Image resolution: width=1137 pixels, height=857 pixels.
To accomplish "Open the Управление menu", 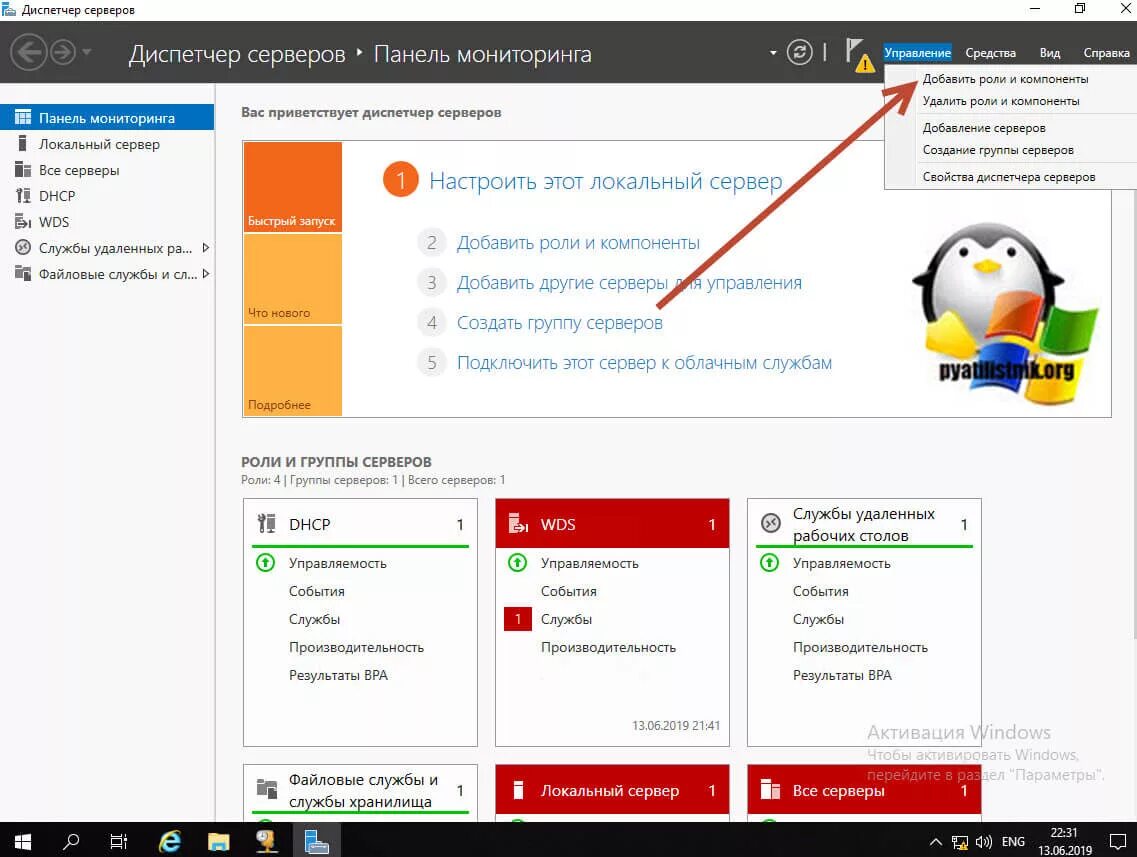I will [917, 53].
